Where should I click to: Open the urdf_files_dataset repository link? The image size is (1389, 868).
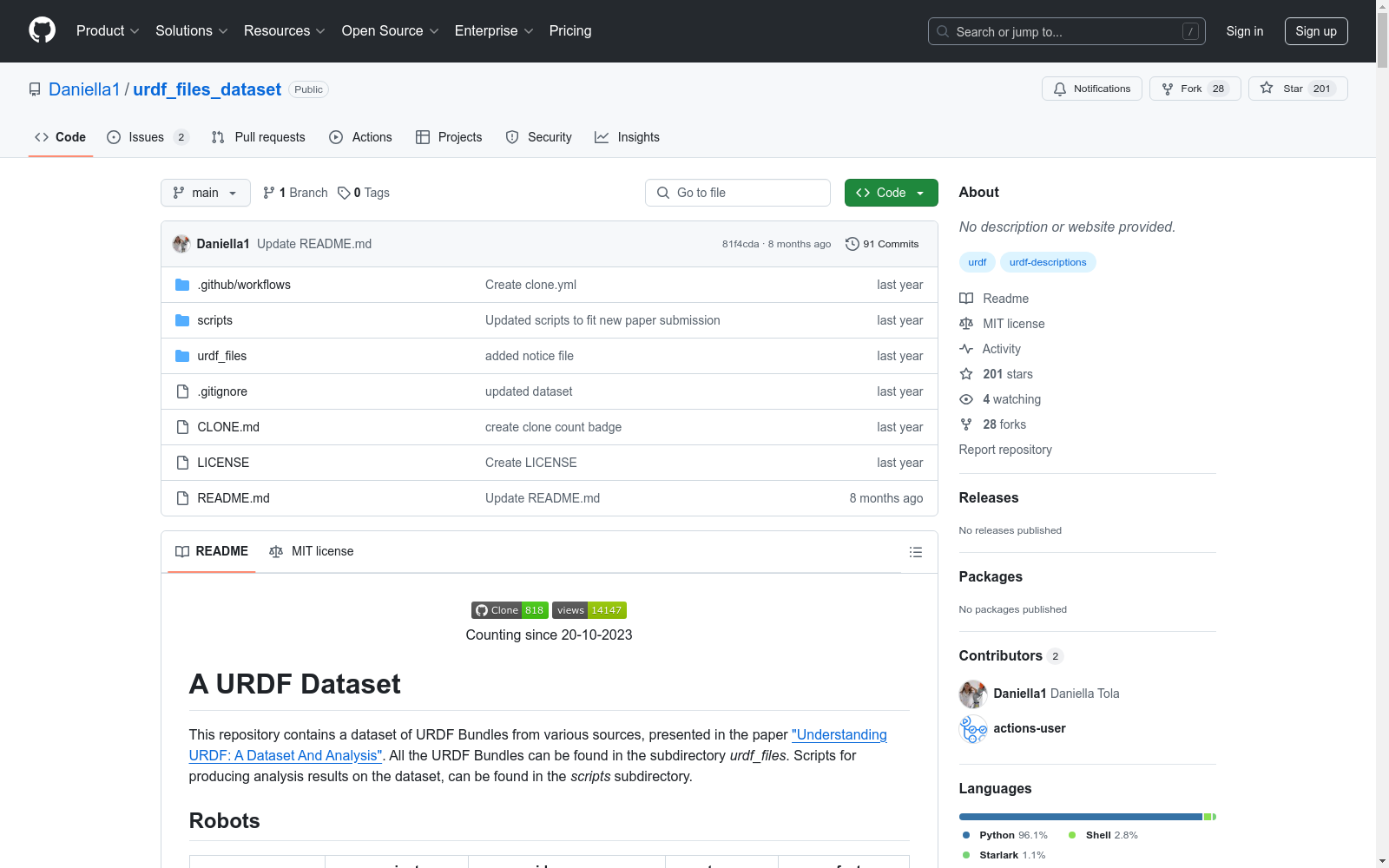(207, 89)
